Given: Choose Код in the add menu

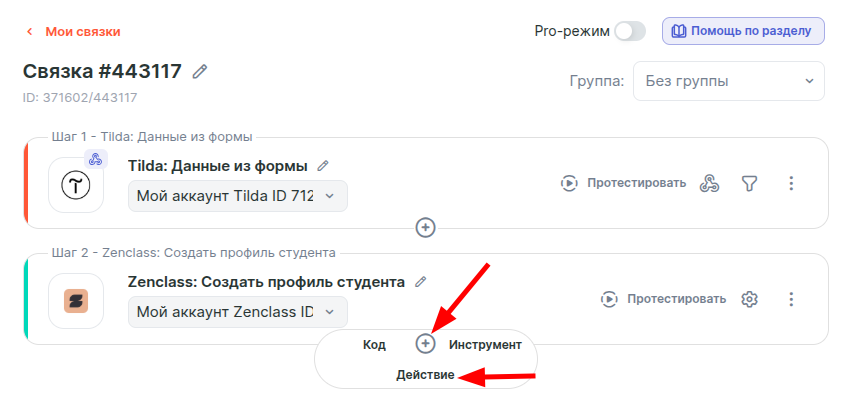Looking at the screenshot, I should tap(374, 344).
